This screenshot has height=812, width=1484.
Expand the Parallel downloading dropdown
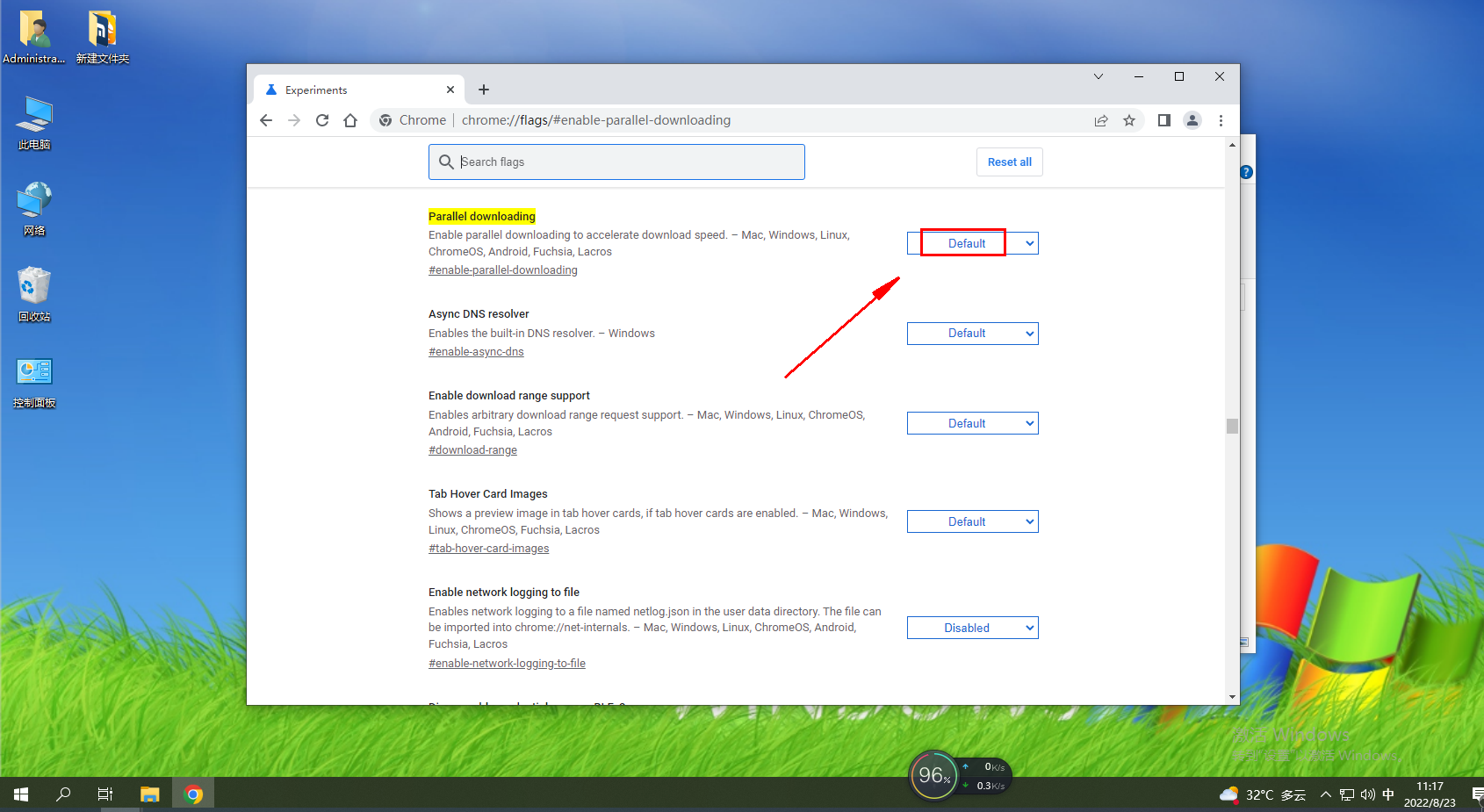(x=973, y=243)
